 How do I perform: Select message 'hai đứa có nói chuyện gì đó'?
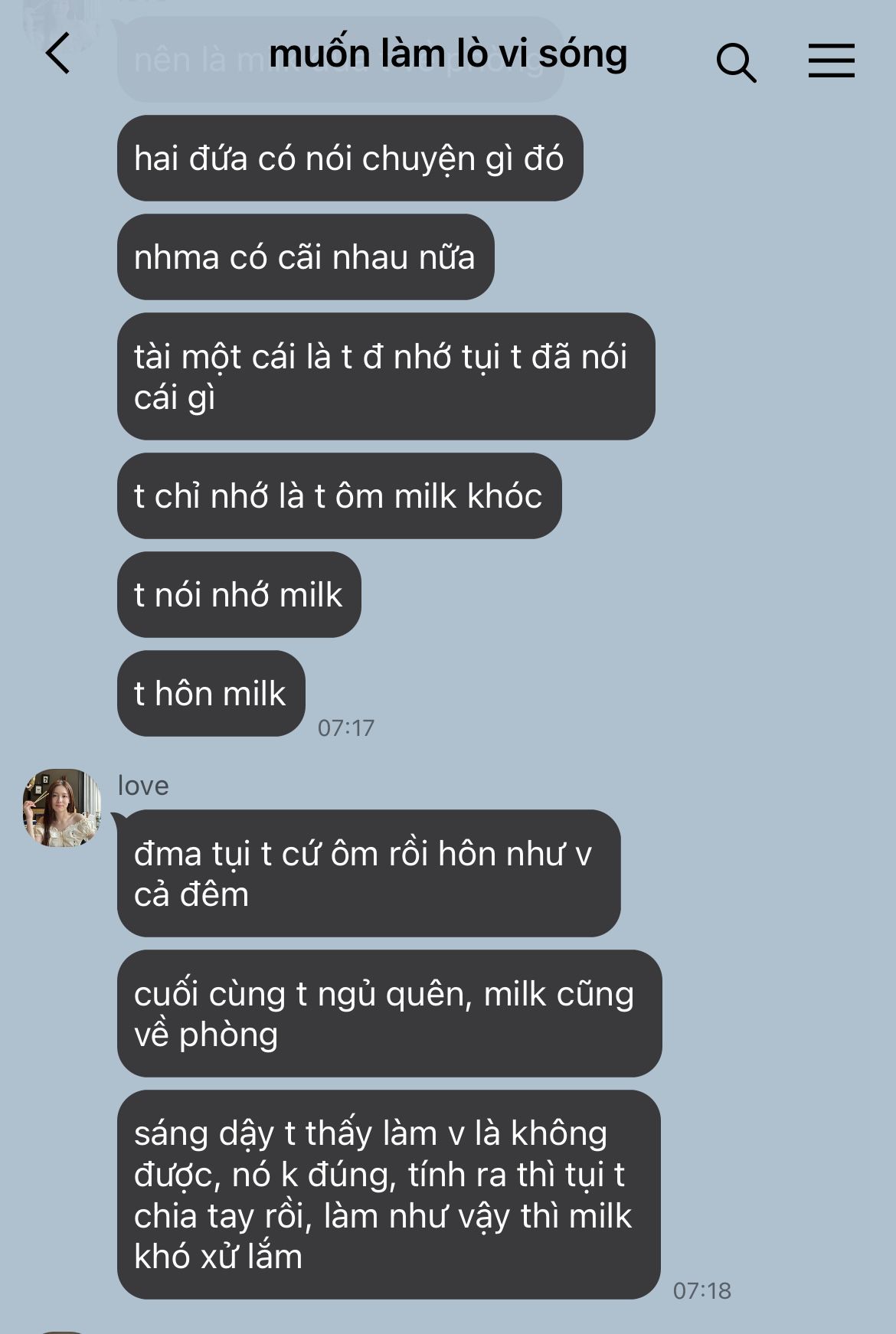(x=350, y=159)
